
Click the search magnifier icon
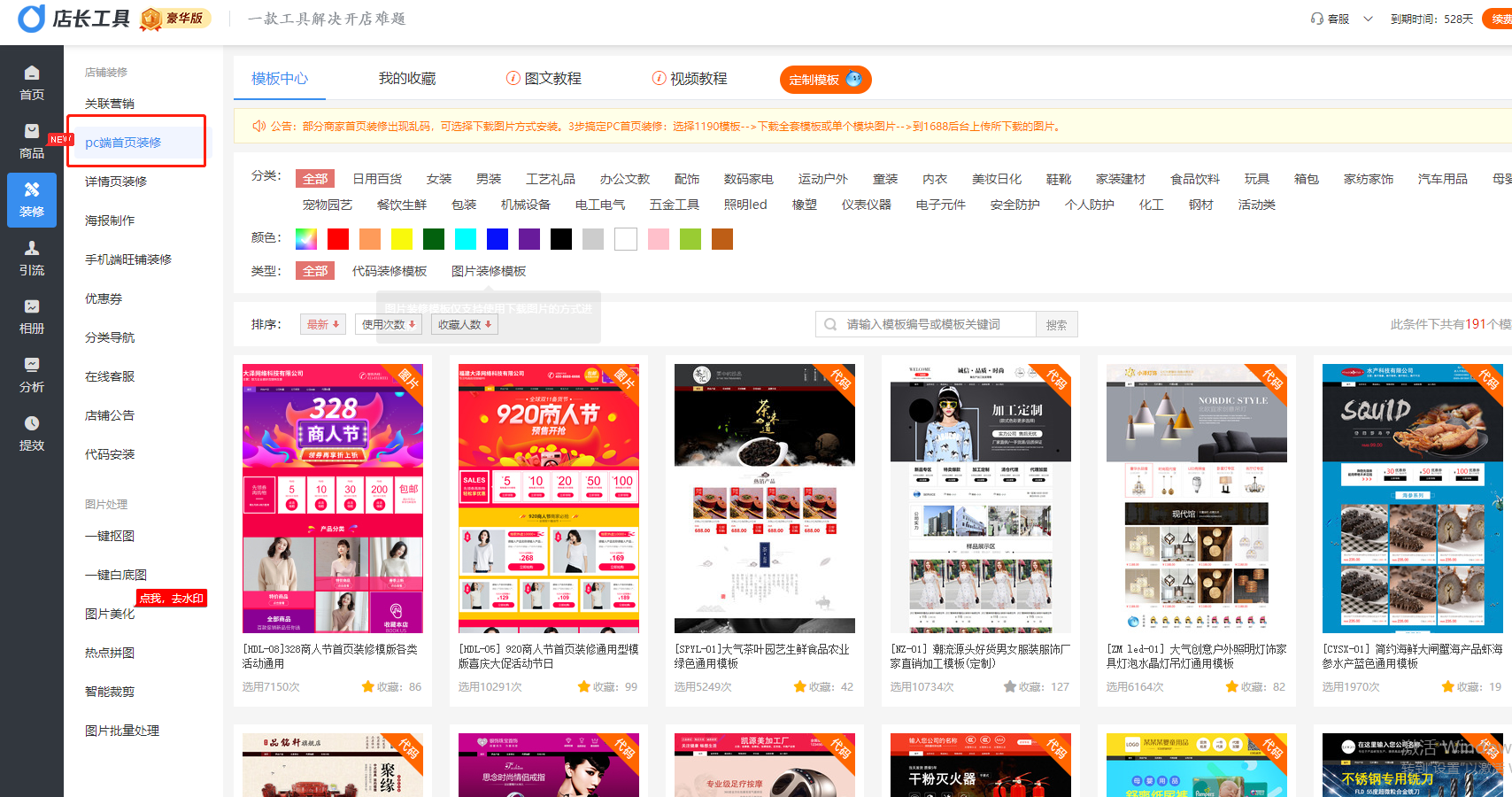click(x=830, y=324)
